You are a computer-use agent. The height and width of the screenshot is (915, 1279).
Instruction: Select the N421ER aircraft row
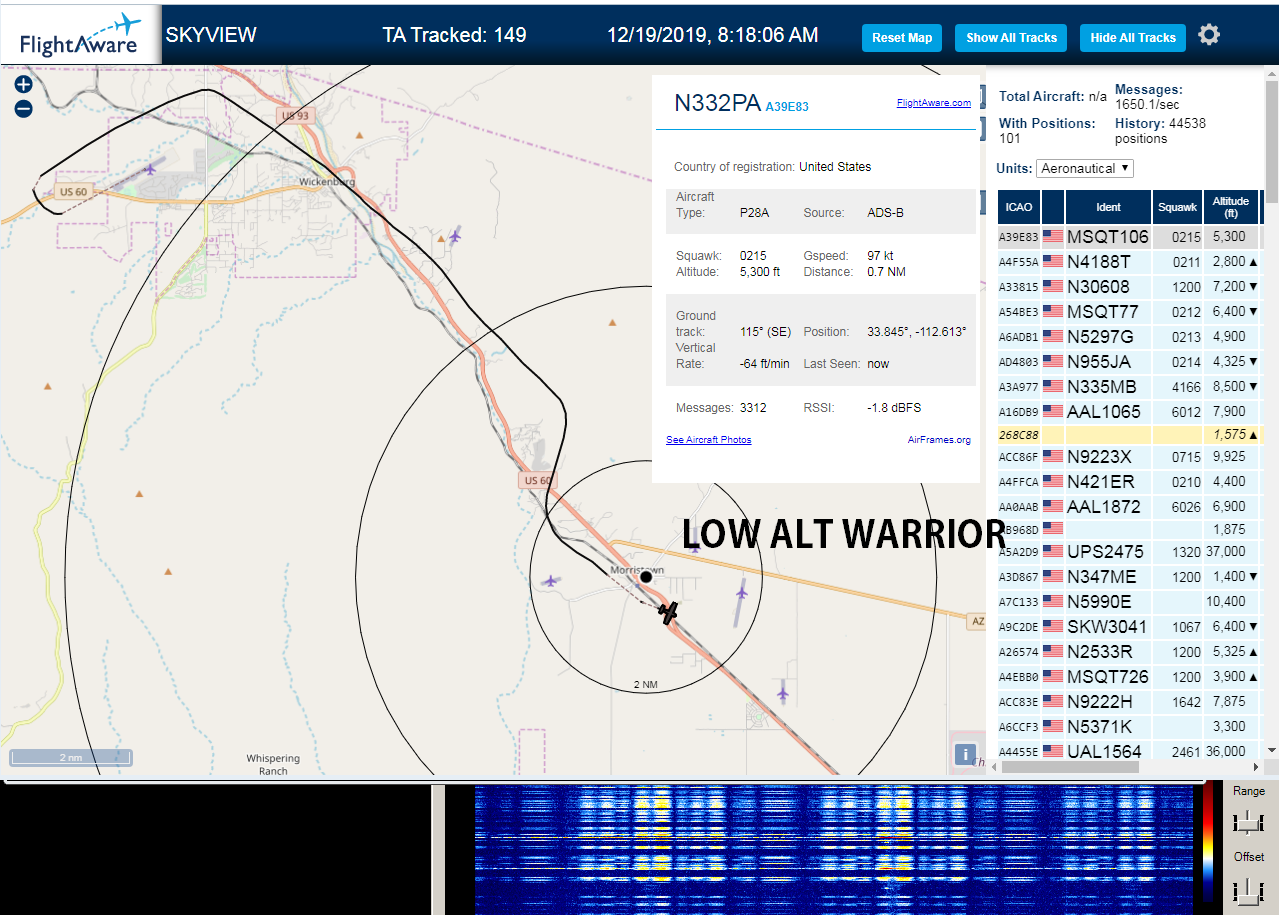coord(1129,482)
